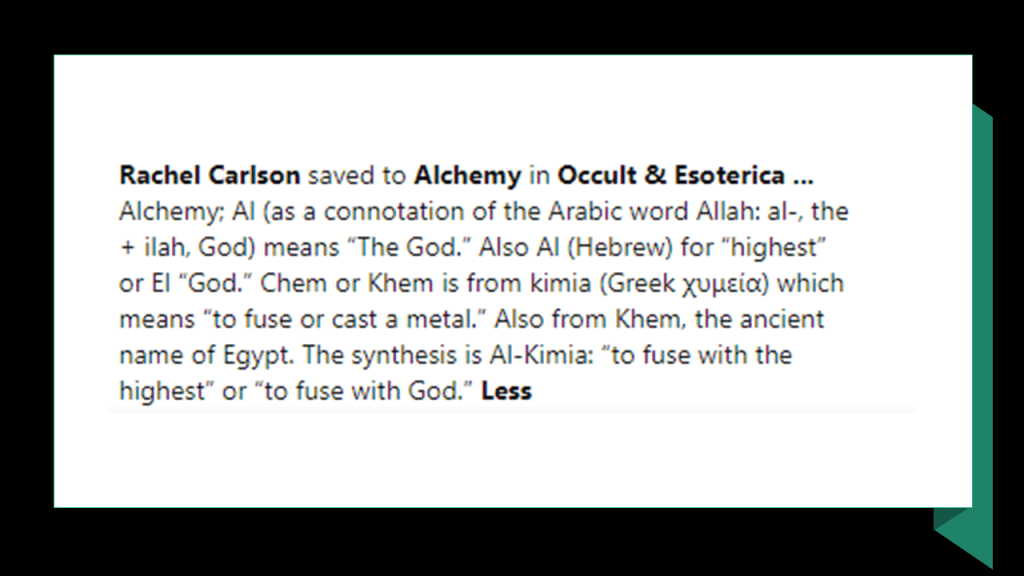Collapse the description using Less
Viewport: 1024px width, 576px height.
coord(506,391)
